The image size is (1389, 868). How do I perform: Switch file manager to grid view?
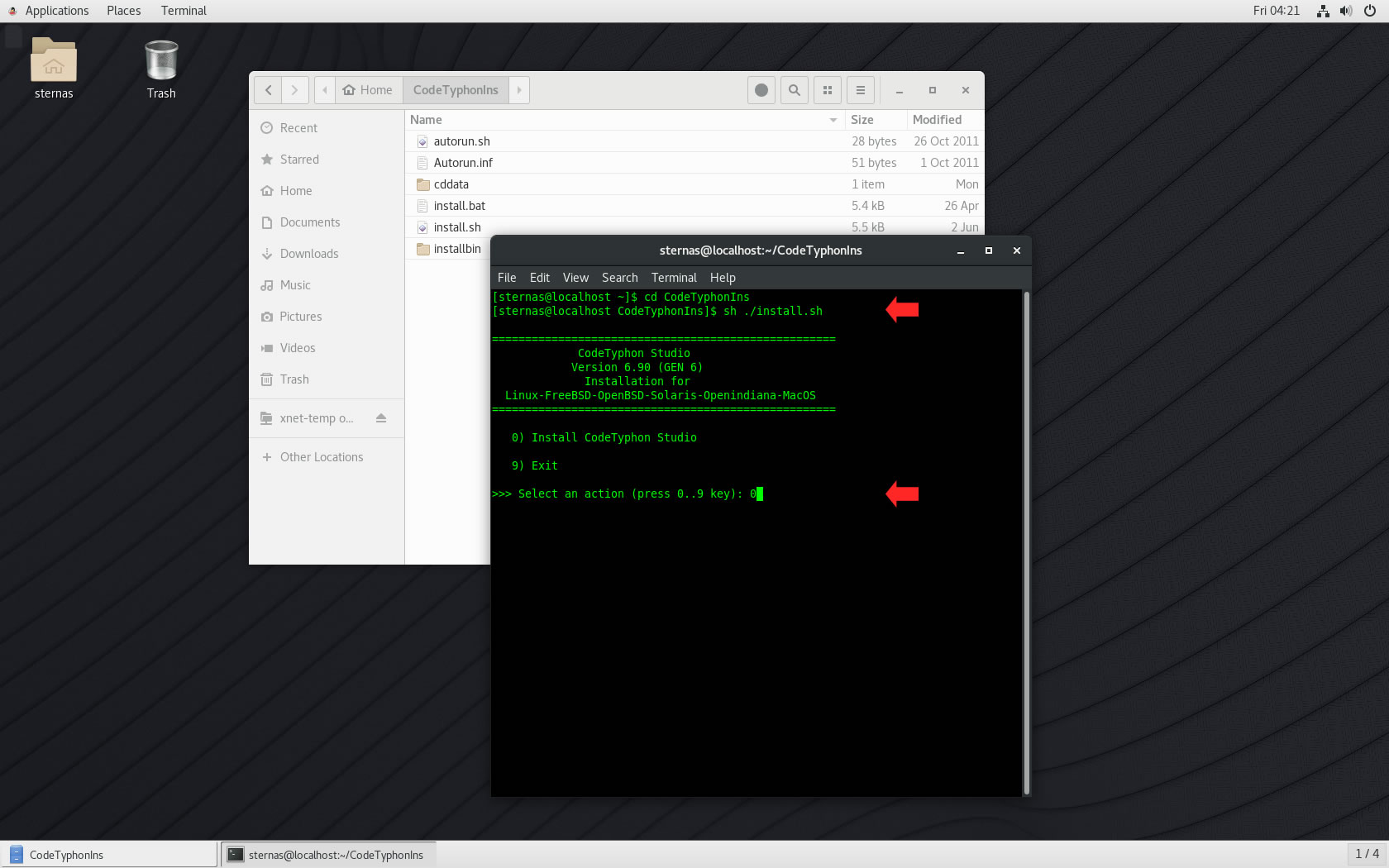(828, 90)
